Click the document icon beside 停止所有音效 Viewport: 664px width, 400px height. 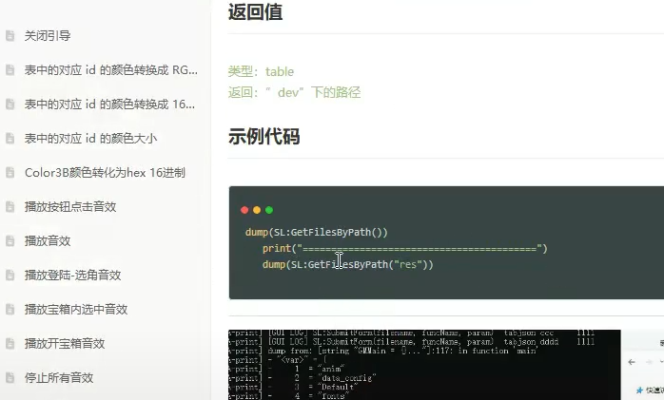click(8, 378)
